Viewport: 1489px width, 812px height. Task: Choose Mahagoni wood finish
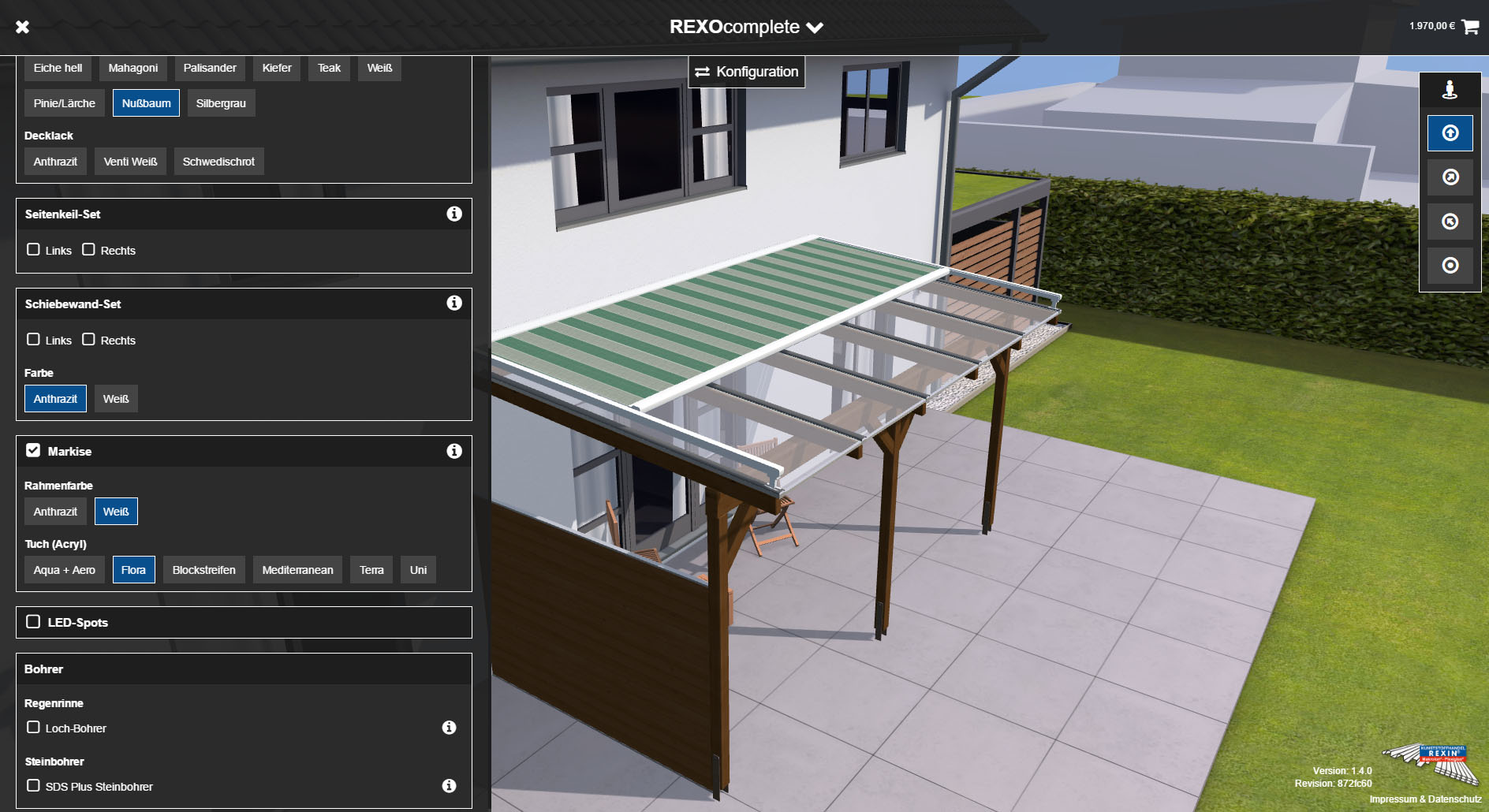pos(133,68)
